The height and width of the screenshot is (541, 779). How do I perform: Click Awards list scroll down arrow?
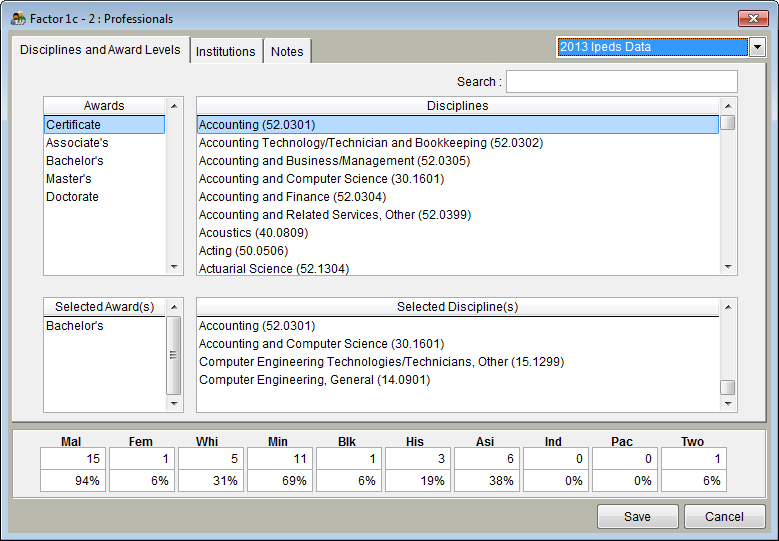click(174, 267)
